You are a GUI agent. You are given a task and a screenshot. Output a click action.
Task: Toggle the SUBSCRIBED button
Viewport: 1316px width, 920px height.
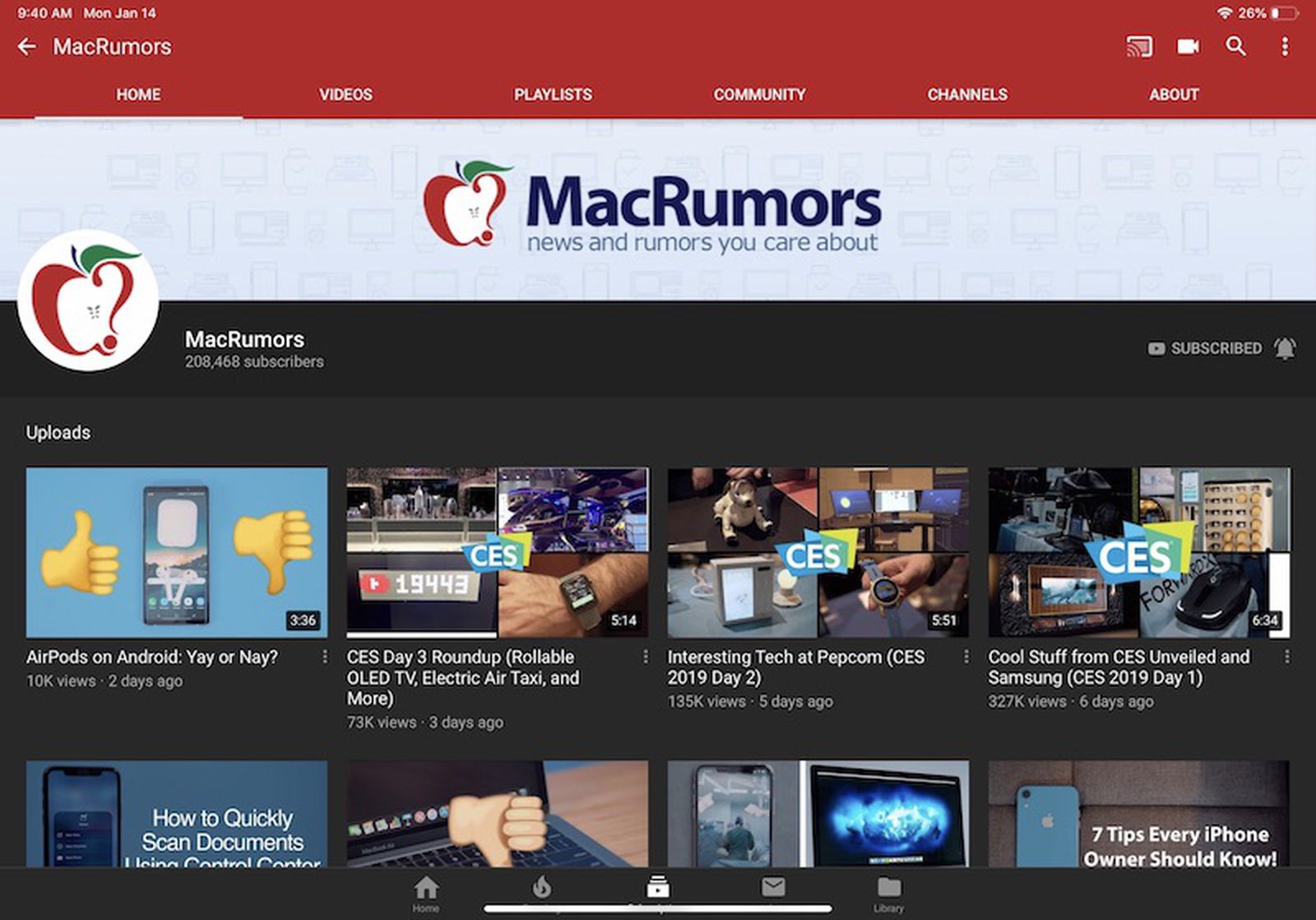click(1205, 349)
